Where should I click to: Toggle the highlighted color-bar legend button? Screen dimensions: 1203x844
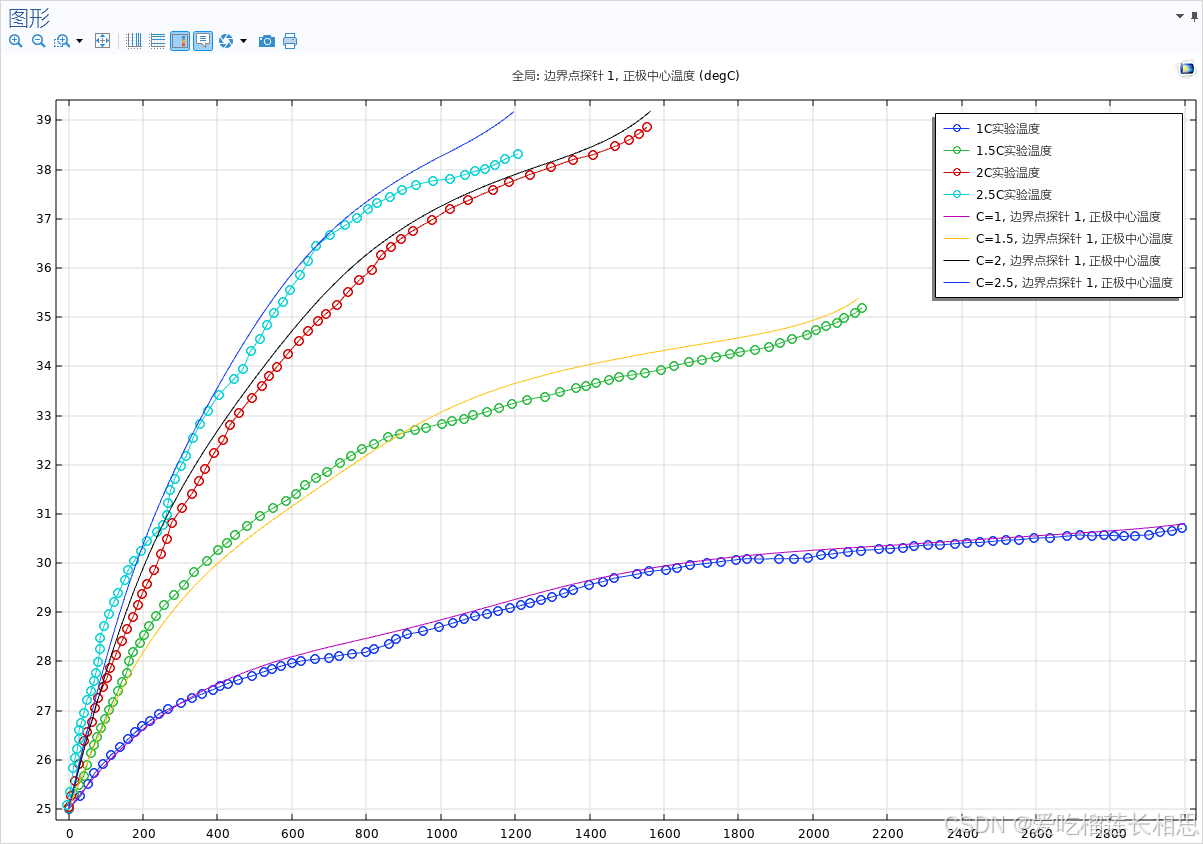pyautogui.click(x=180, y=41)
